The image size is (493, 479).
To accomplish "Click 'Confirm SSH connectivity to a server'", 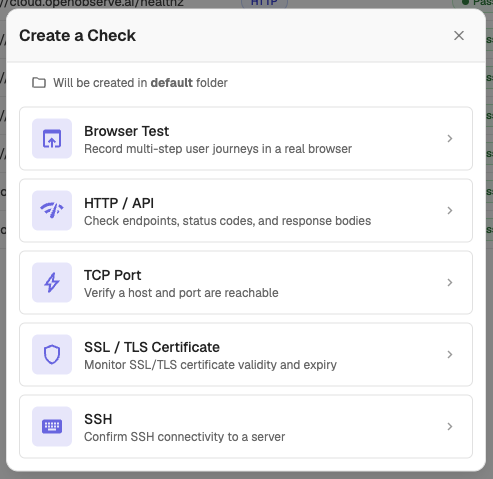I will pyautogui.click(x=185, y=437).
